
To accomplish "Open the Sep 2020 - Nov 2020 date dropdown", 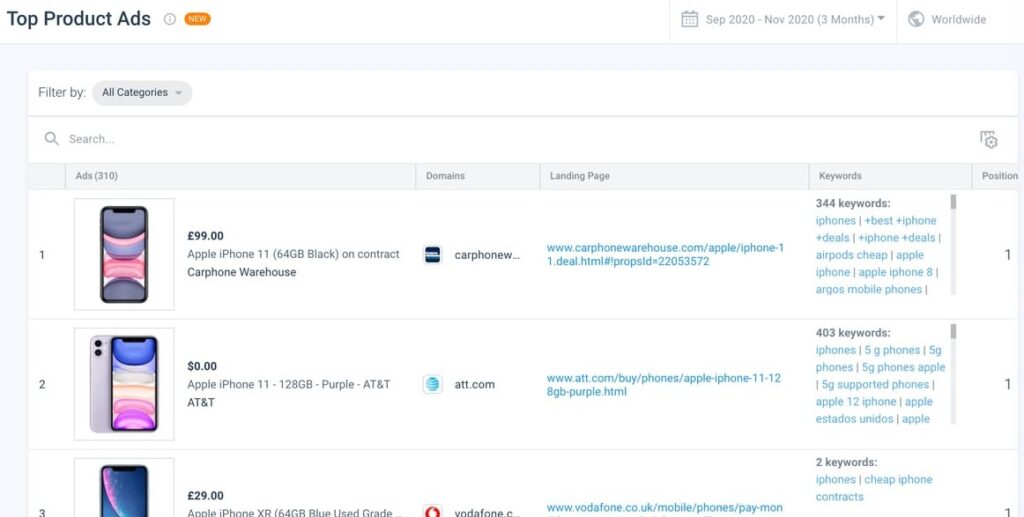I will point(795,20).
